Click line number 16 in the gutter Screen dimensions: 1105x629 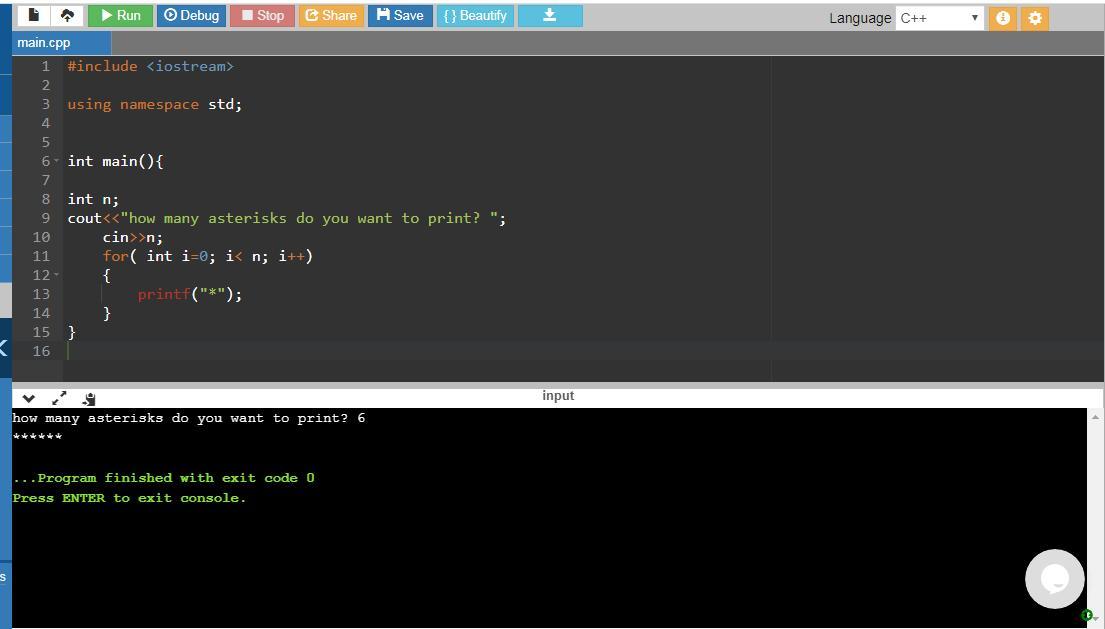[41, 351]
